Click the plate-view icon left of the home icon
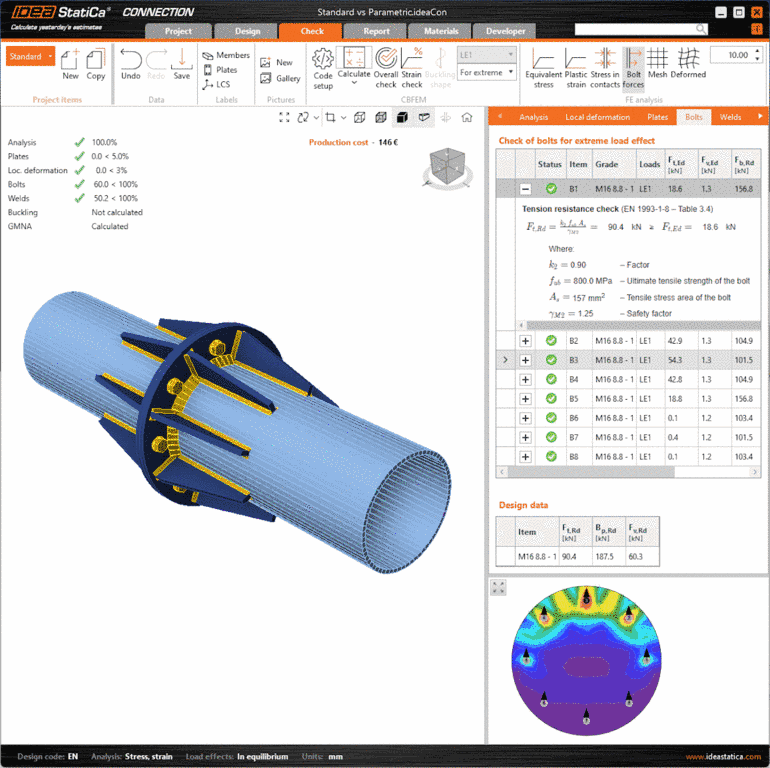The image size is (770, 768). tap(445, 117)
